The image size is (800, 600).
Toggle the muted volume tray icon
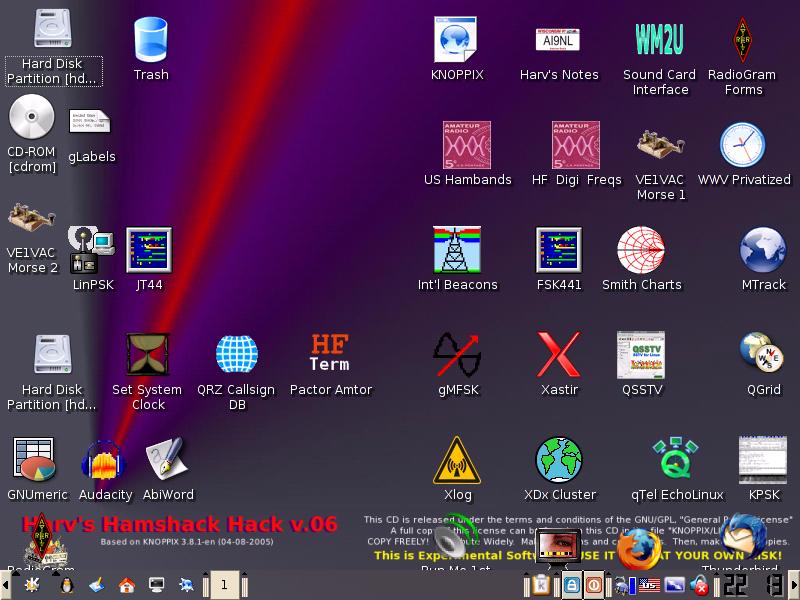(699, 586)
